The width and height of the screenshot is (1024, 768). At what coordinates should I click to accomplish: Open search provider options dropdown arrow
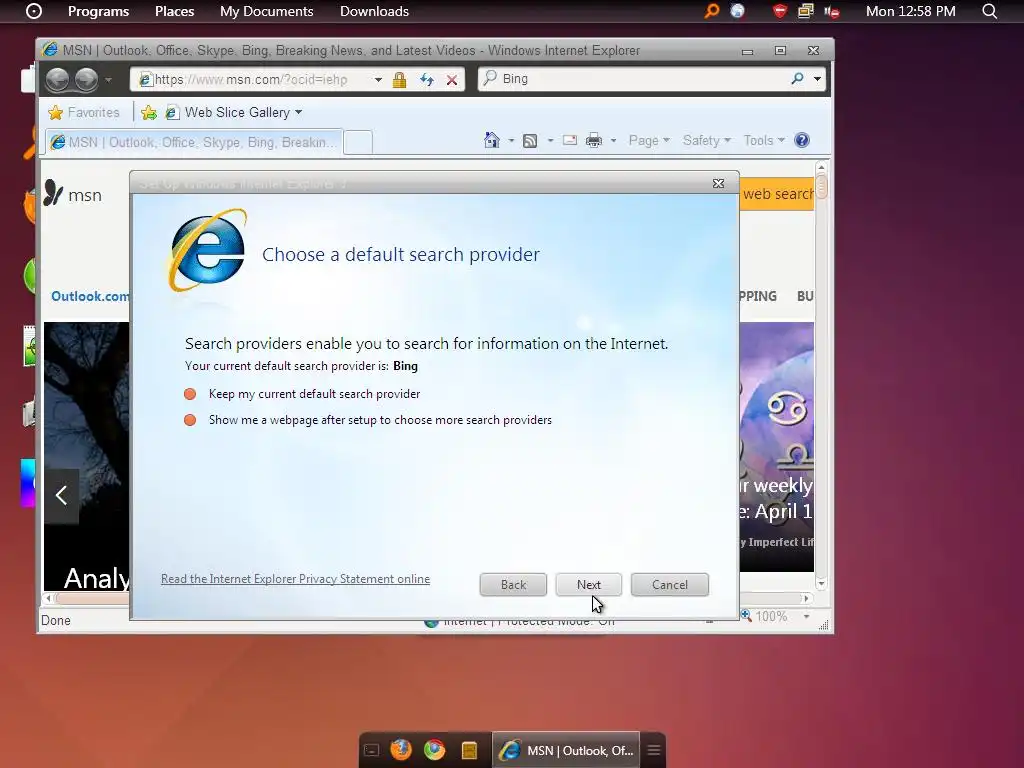817,79
